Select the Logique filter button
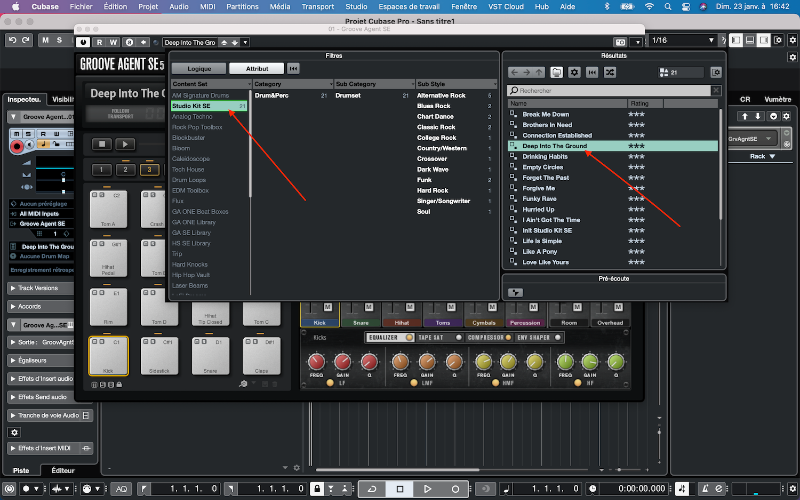The width and height of the screenshot is (800, 500). [x=199, y=68]
